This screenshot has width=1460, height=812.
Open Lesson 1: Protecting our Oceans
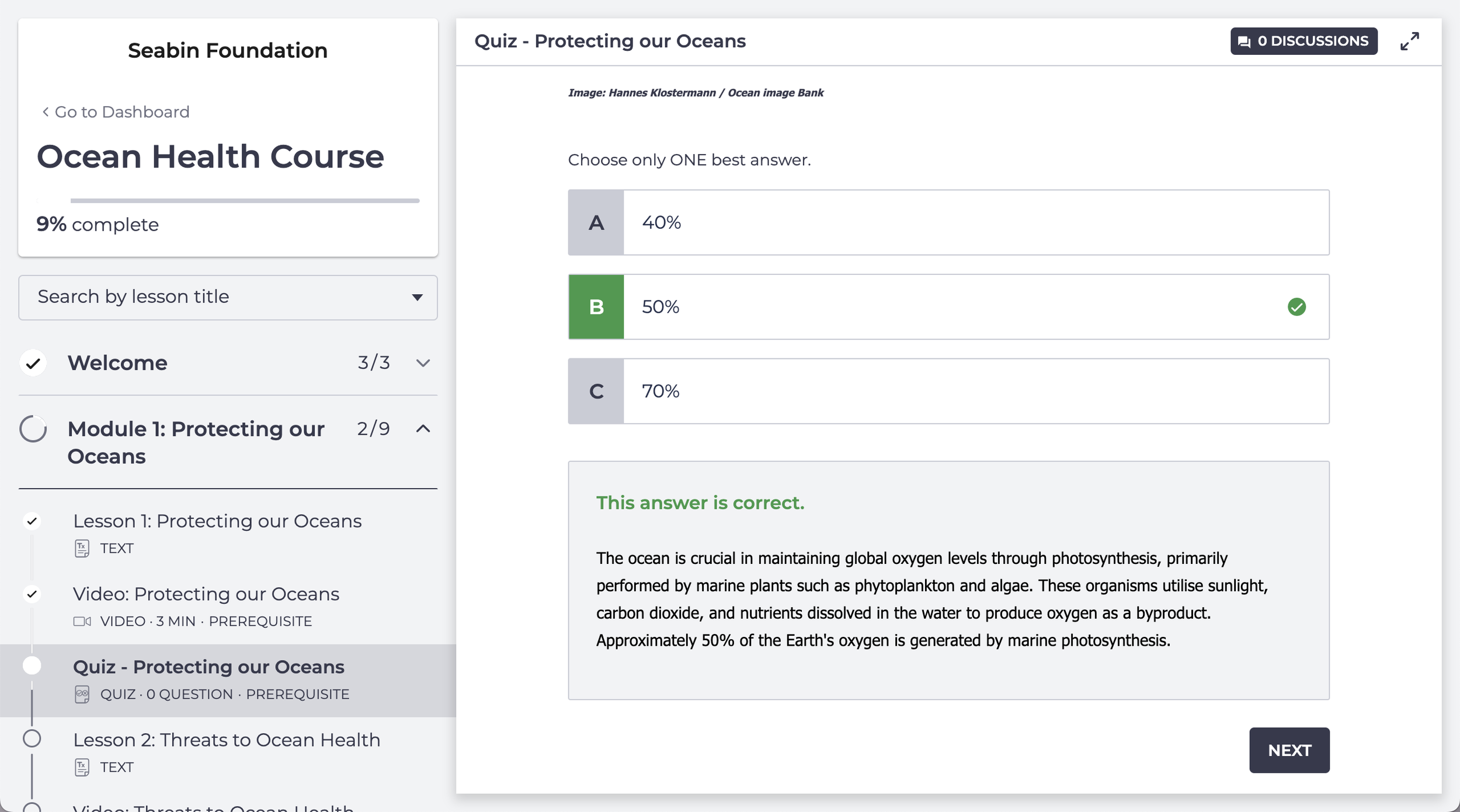click(x=217, y=521)
